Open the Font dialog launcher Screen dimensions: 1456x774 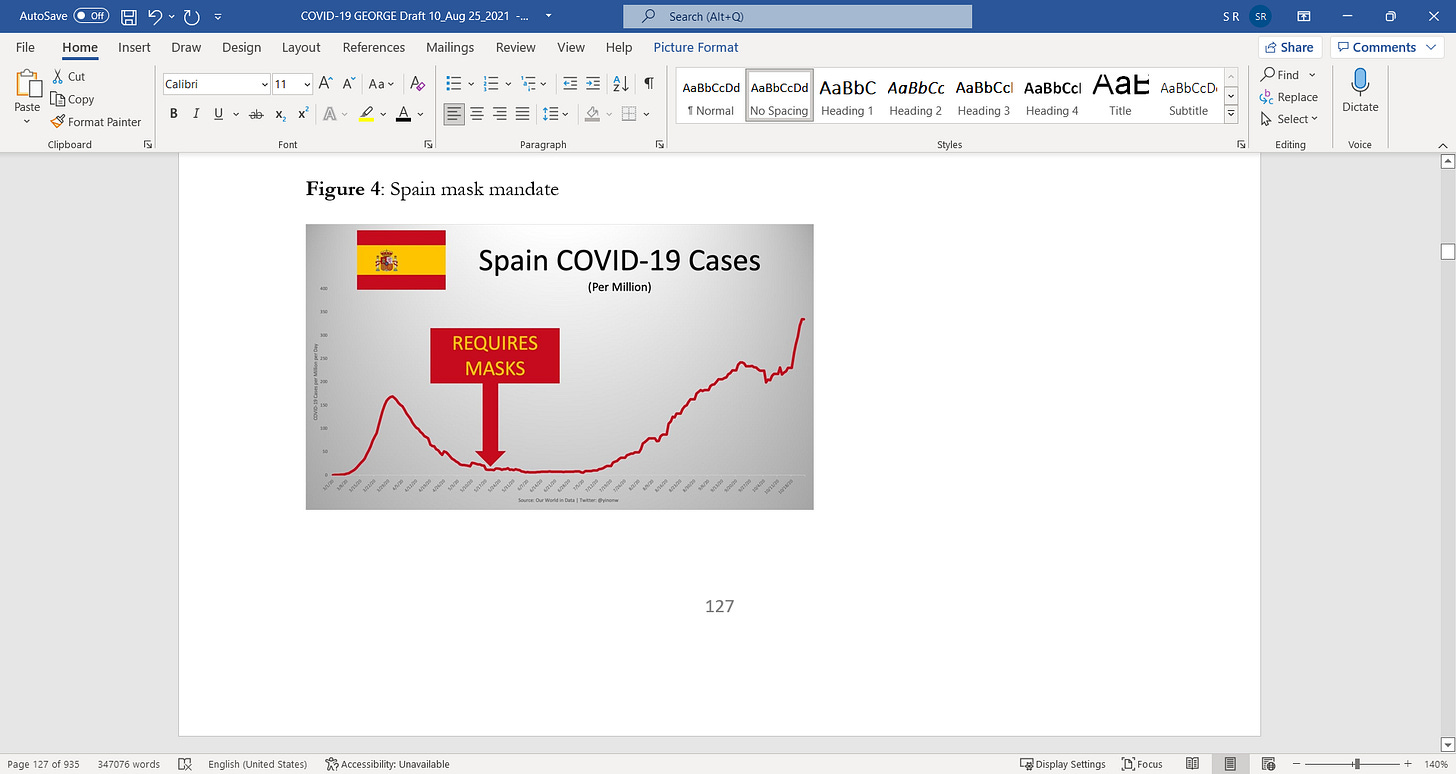[x=428, y=145]
